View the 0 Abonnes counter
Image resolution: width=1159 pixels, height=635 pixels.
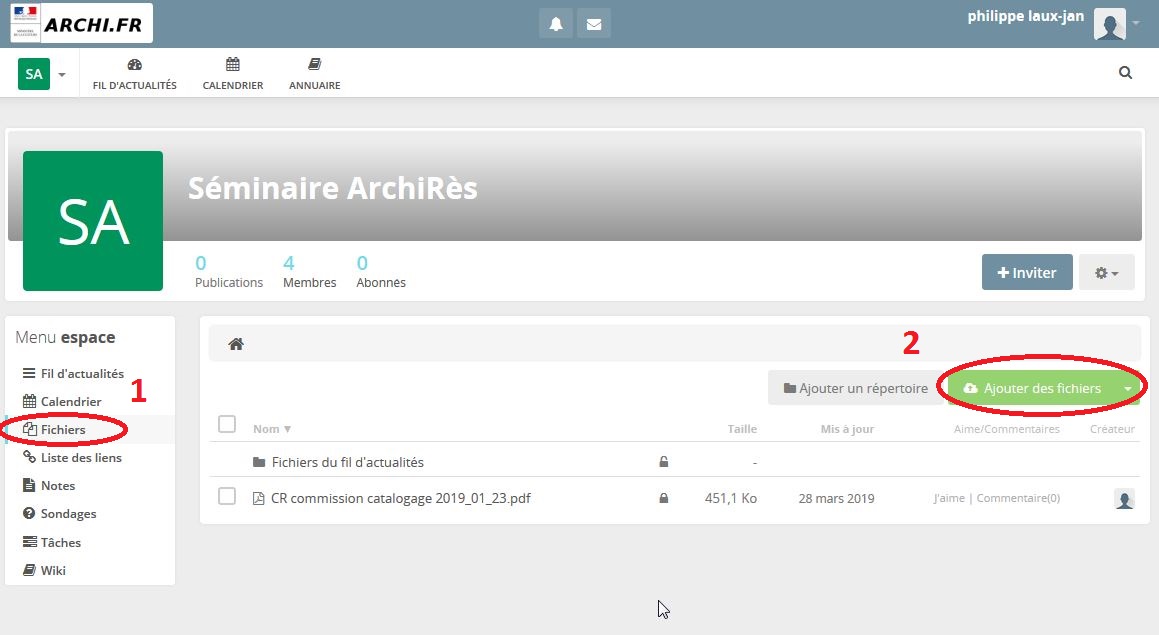[x=381, y=272]
